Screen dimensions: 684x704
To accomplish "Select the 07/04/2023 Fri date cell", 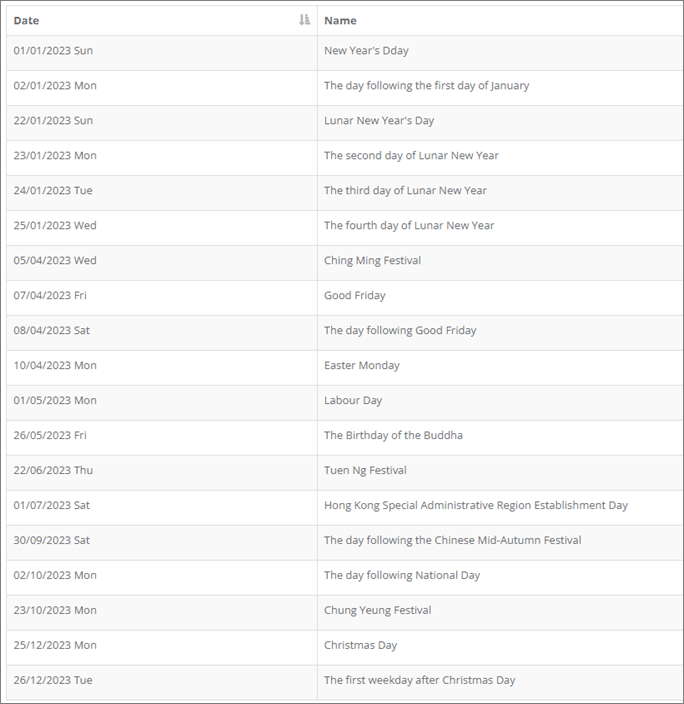I will (x=49, y=296).
